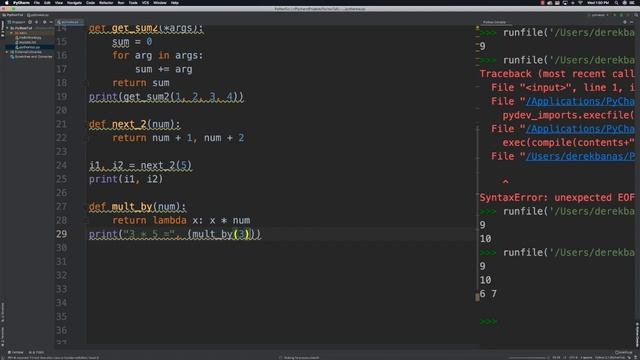The height and width of the screenshot is (360, 640).
Task: Click the fold marker beside line 18
Action: (87, 83)
